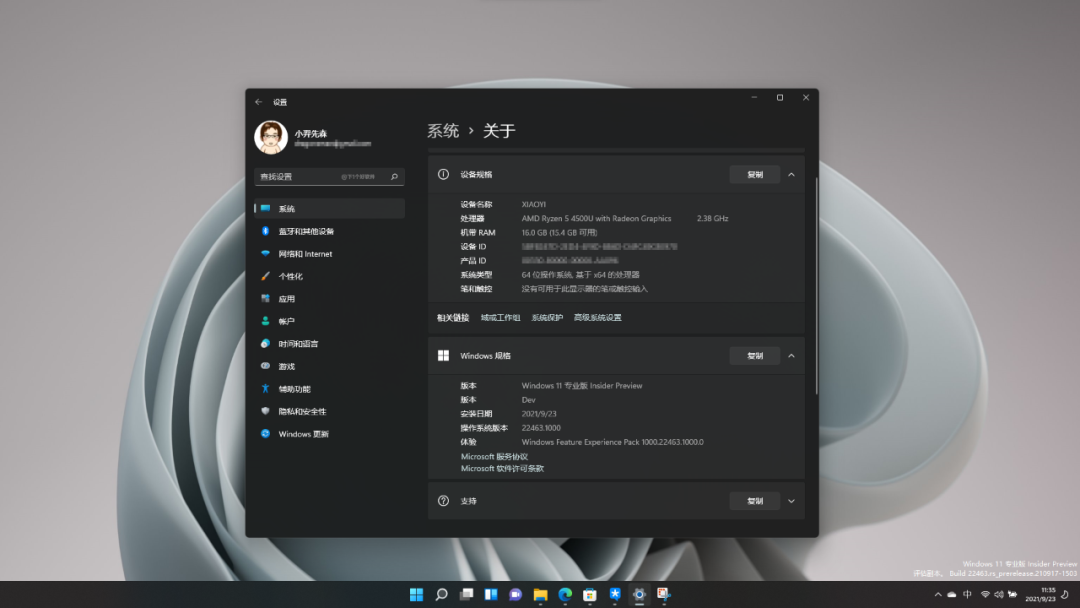Open the 高级系统设置 related link
The width and height of the screenshot is (1080, 608).
pos(598,317)
